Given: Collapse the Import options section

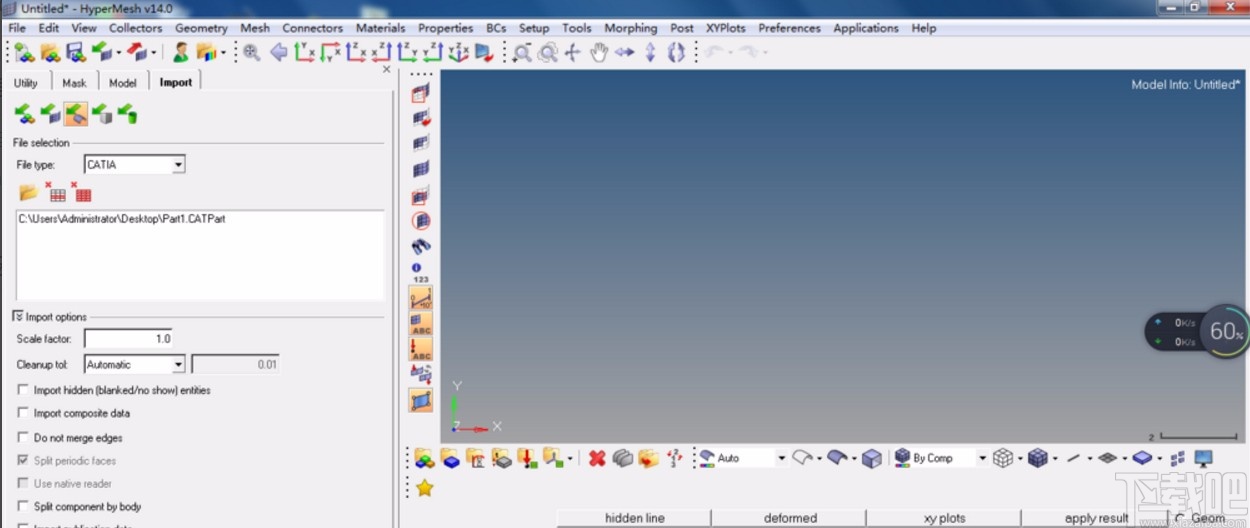Looking at the screenshot, I should click(18, 317).
